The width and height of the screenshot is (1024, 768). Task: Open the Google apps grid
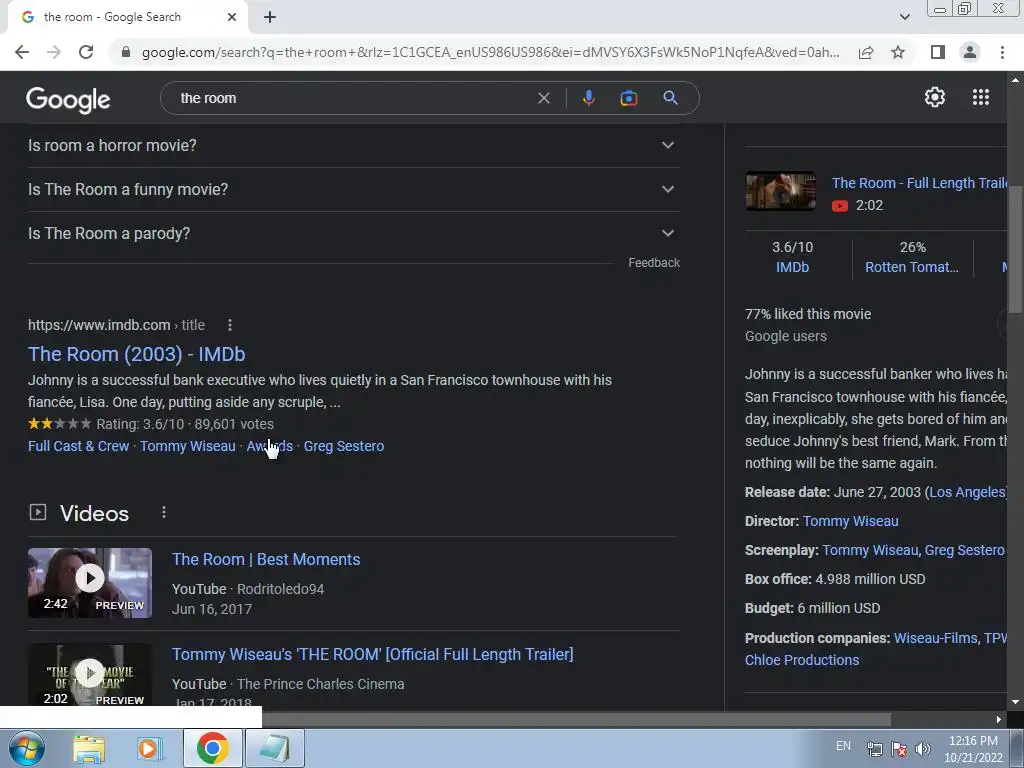(x=981, y=97)
